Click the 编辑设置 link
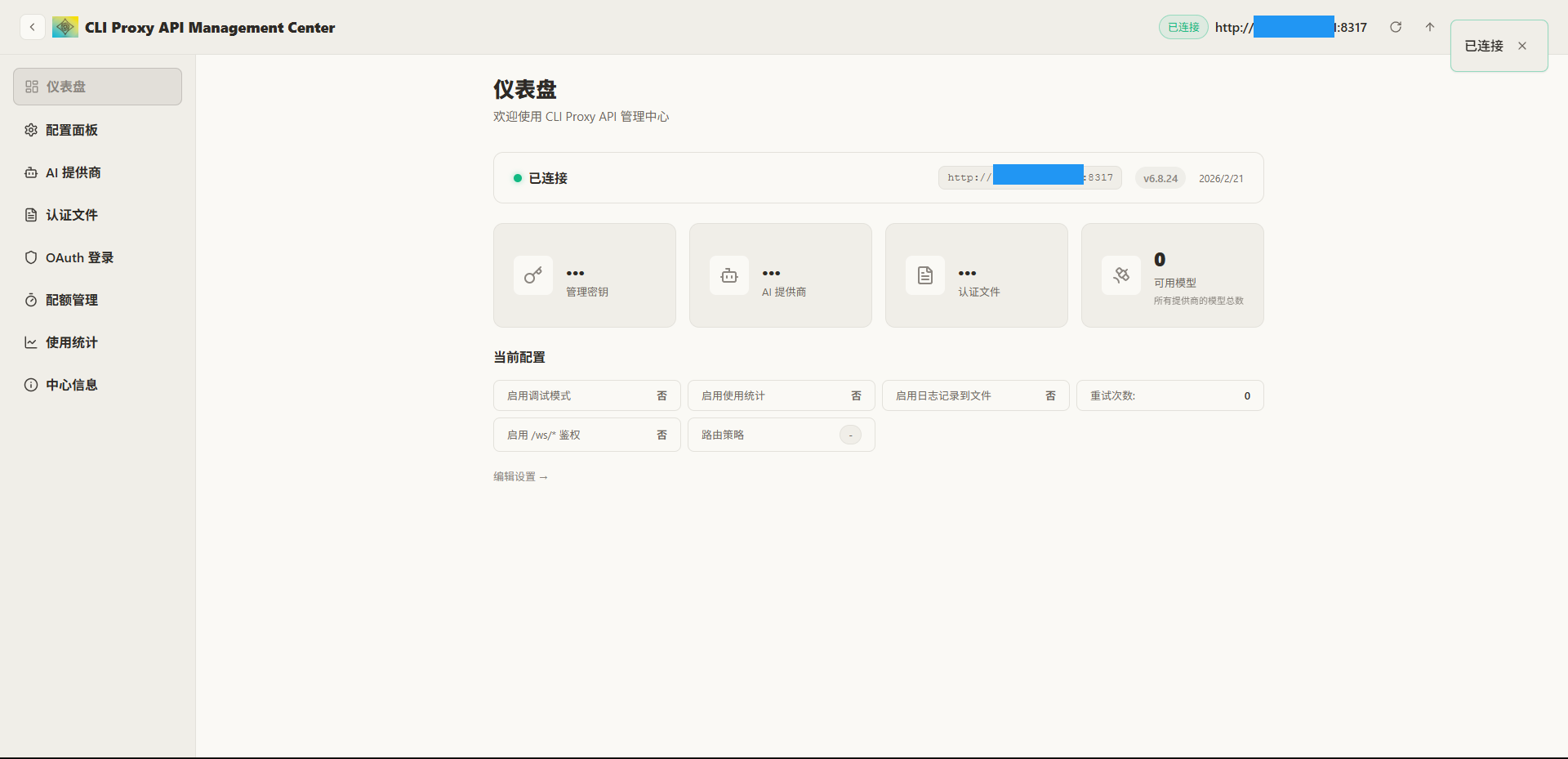This screenshot has height=759, width=1568. [x=520, y=476]
